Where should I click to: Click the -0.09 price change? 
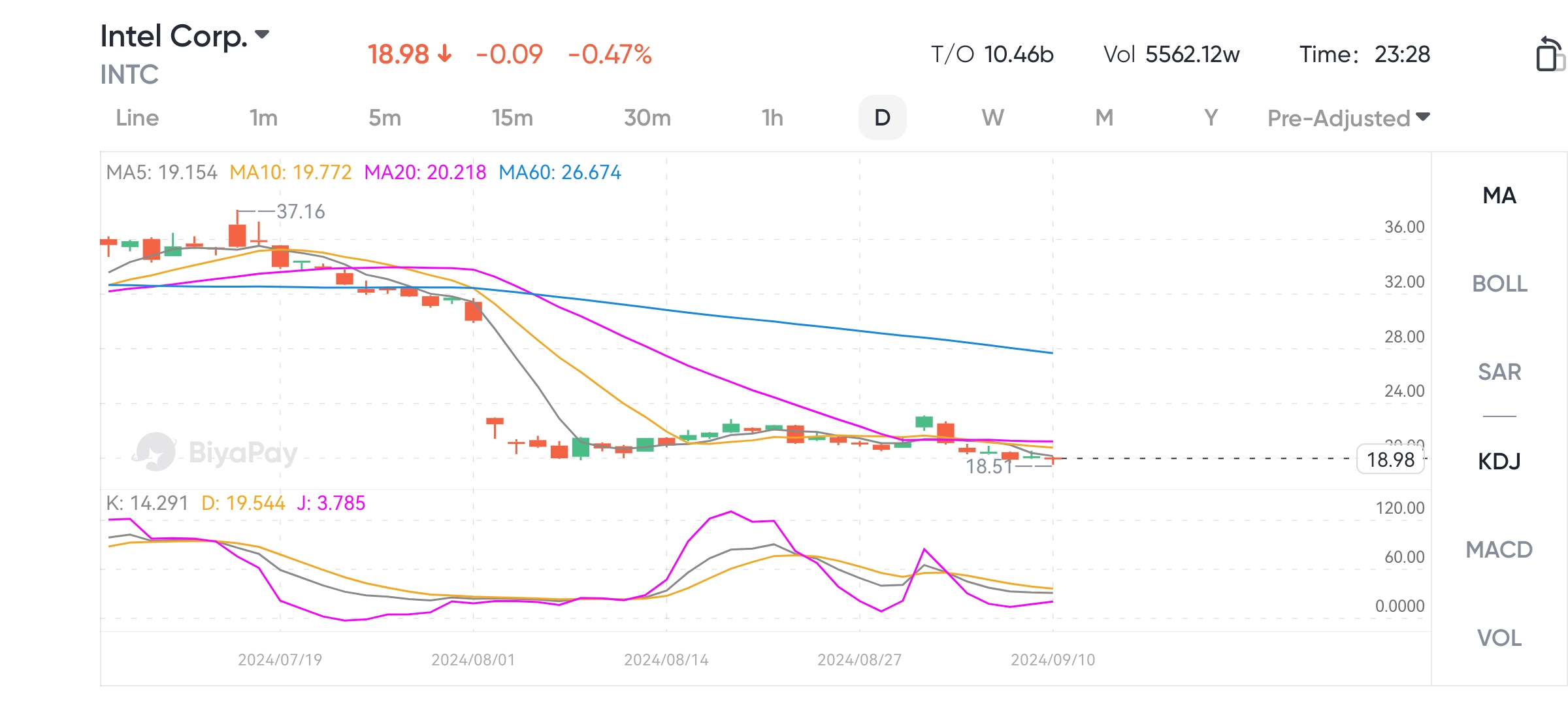(x=509, y=54)
